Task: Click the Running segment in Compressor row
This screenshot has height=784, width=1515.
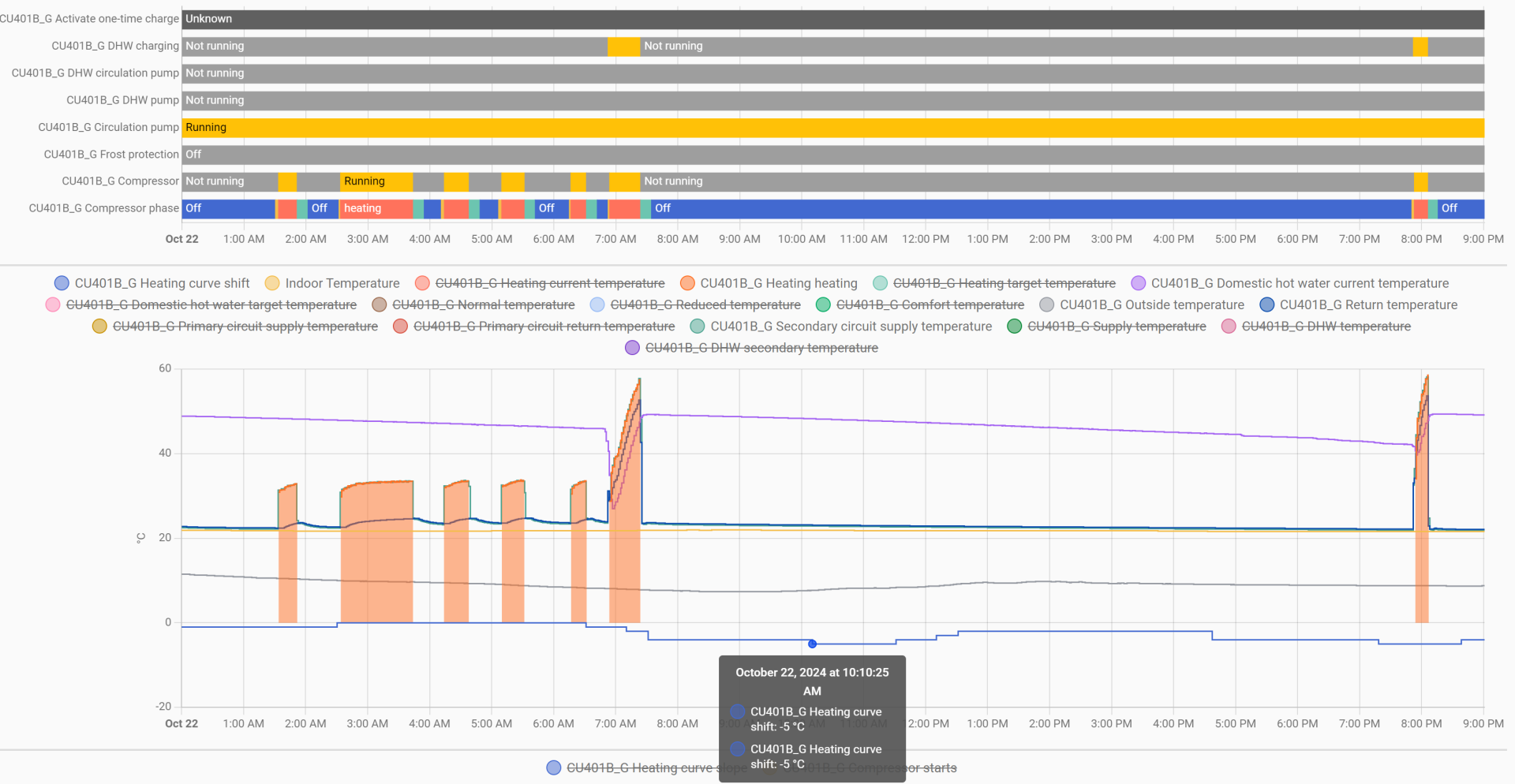Action: (376, 181)
